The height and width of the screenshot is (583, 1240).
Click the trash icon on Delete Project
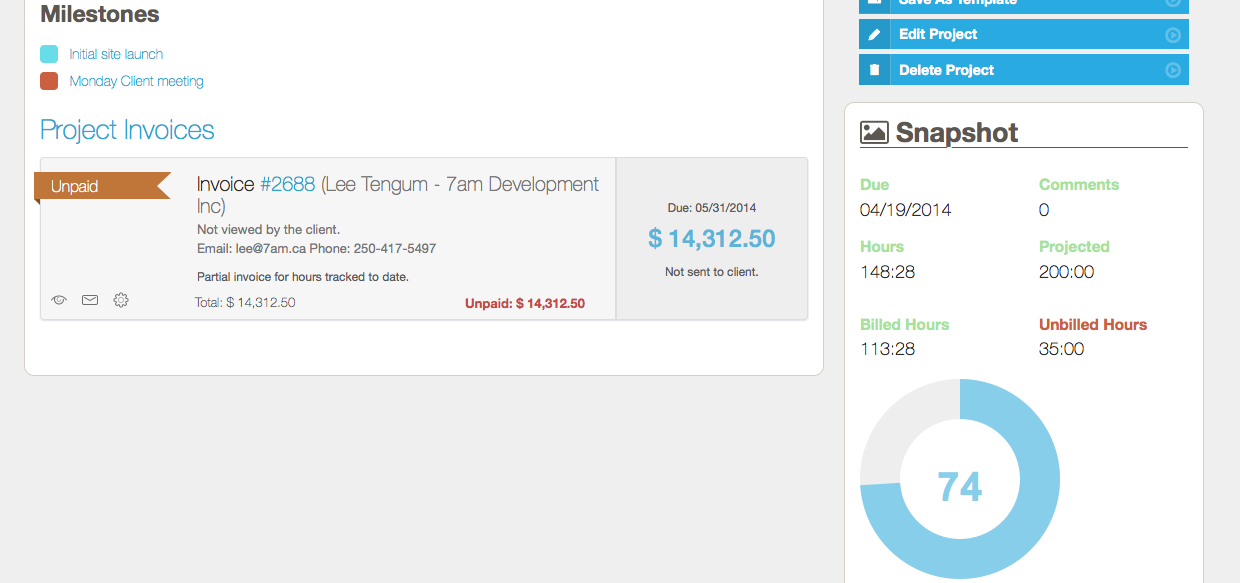[874, 70]
